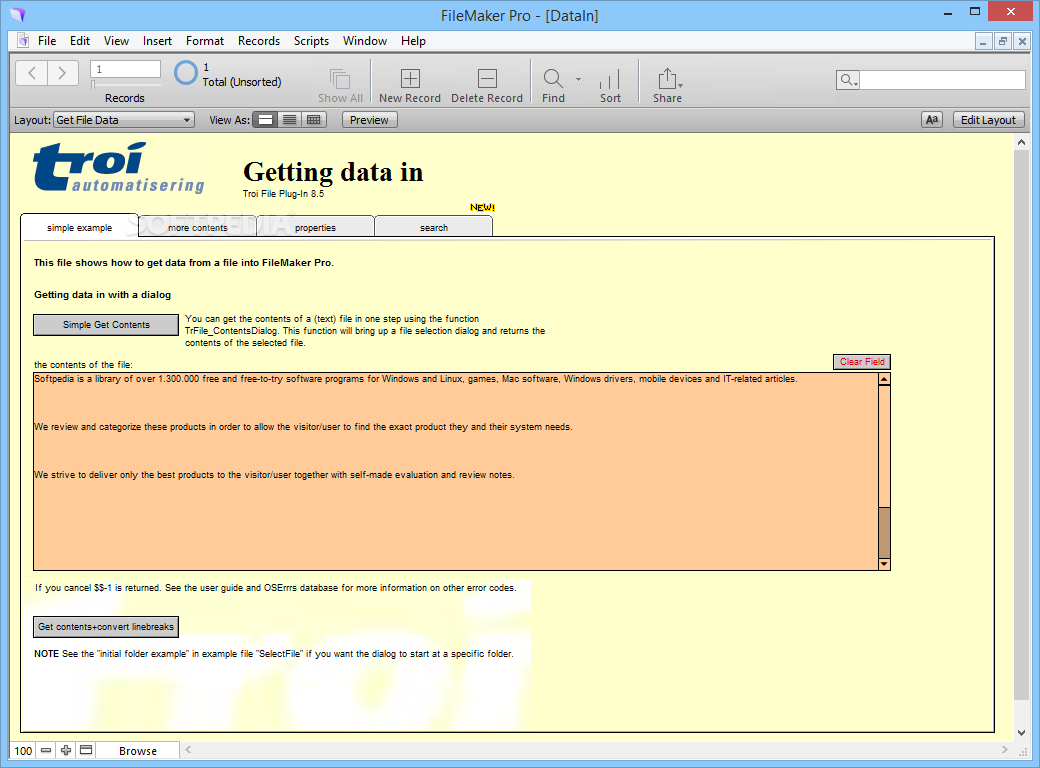The height and width of the screenshot is (768, 1040).
Task: Click the contents field scrollbar thumb
Action: [884, 533]
